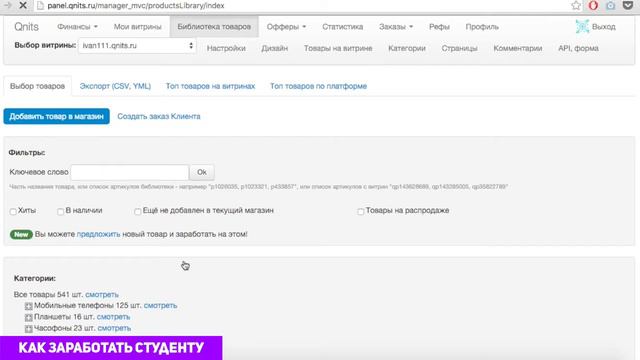This screenshot has height=360, width=640.
Task: Open the Рефы menu item
Action: tap(439, 27)
